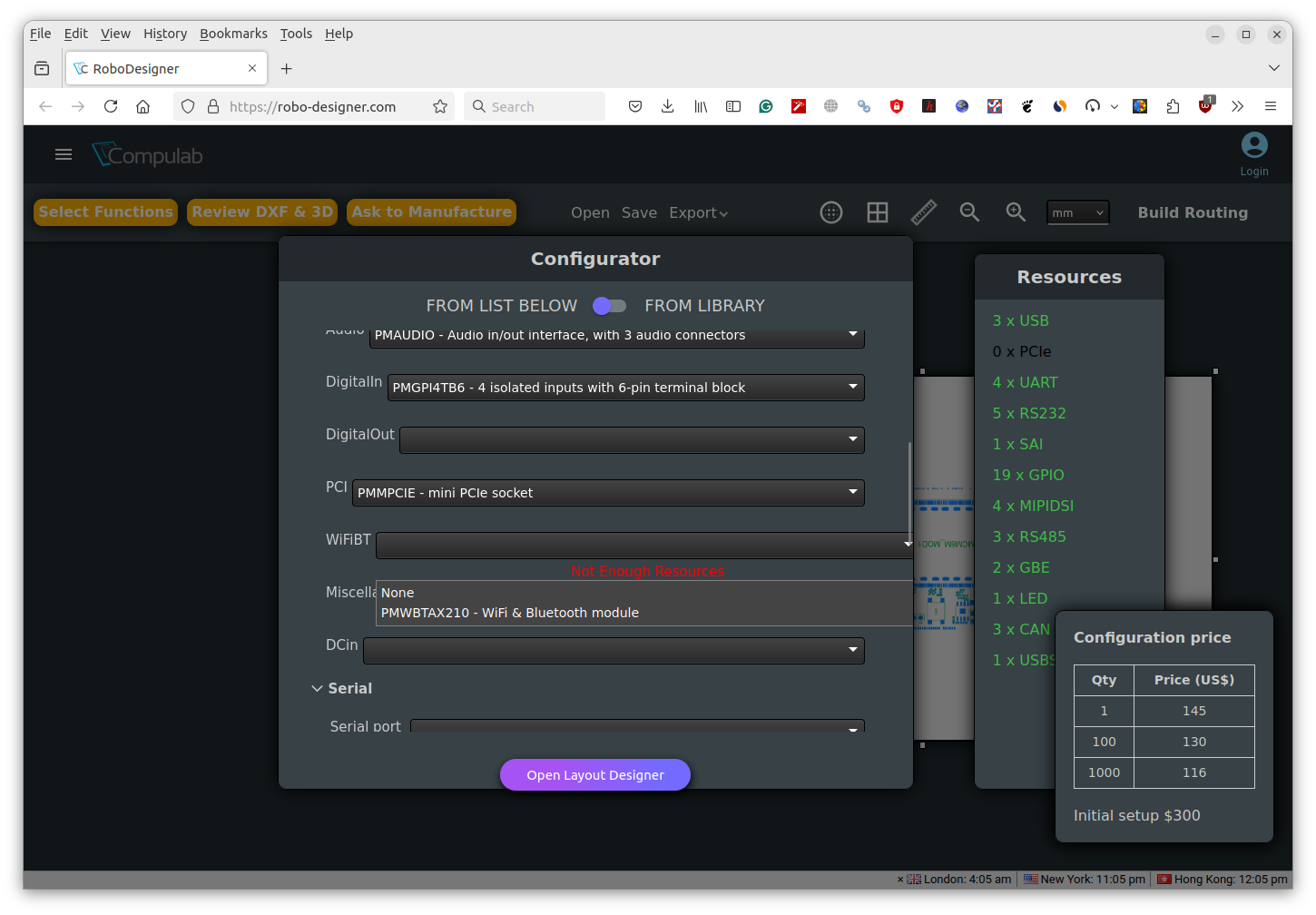Toggle the dotted grid circle icon
Screen dimensions: 1316x915
[x=831, y=212]
